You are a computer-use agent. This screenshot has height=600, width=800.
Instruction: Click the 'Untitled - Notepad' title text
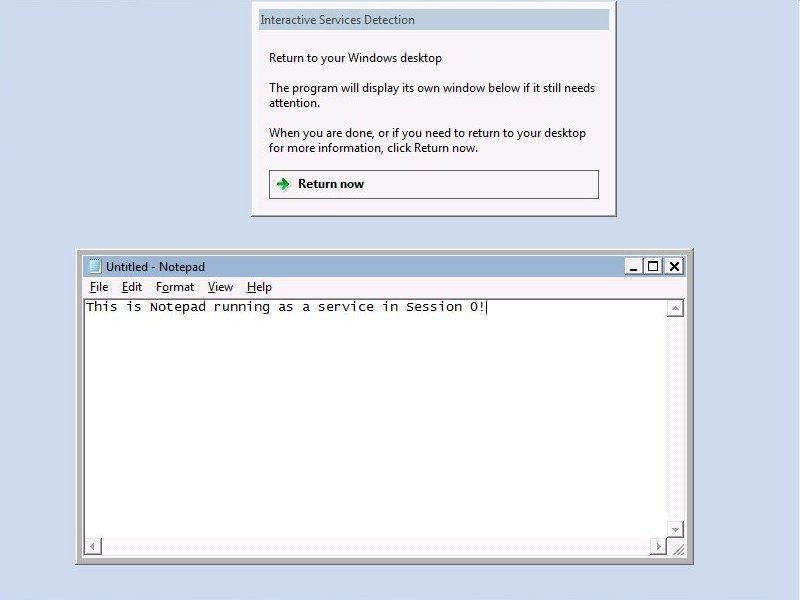[x=155, y=267]
